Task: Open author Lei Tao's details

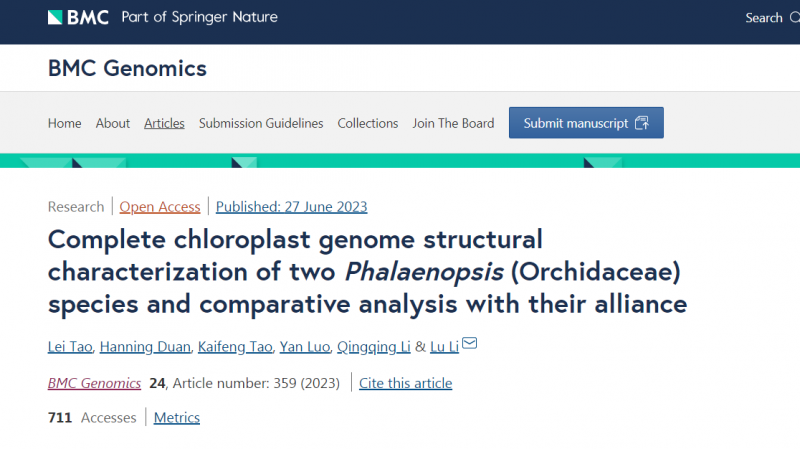Action: pyautogui.click(x=69, y=345)
